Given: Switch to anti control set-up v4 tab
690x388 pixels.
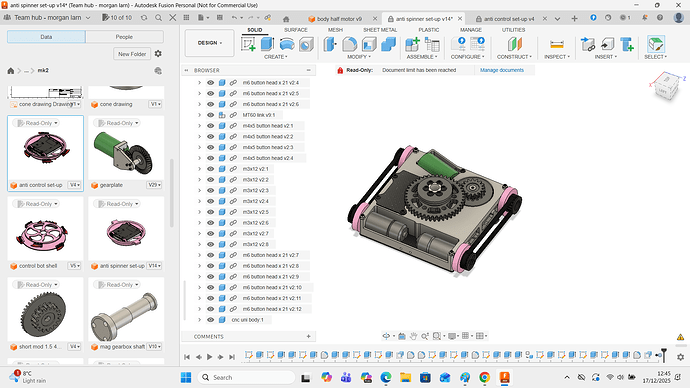Looking at the screenshot, I should [508, 19].
